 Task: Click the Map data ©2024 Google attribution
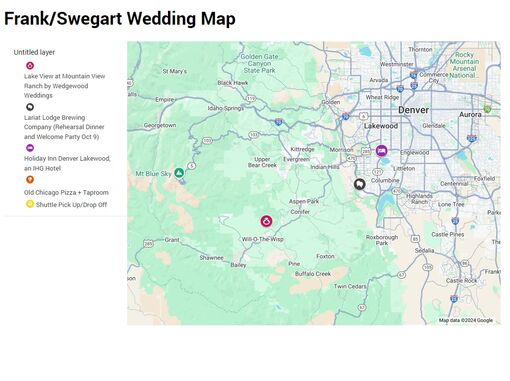click(466, 320)
